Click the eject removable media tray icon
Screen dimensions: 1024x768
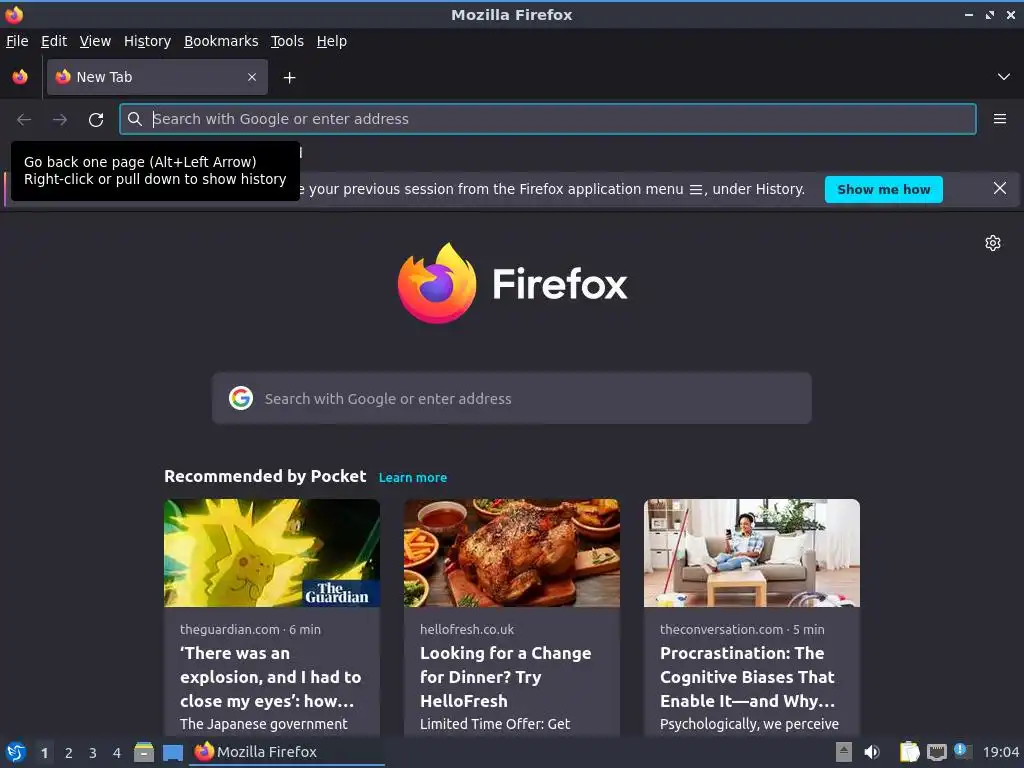tap(844, 752)
